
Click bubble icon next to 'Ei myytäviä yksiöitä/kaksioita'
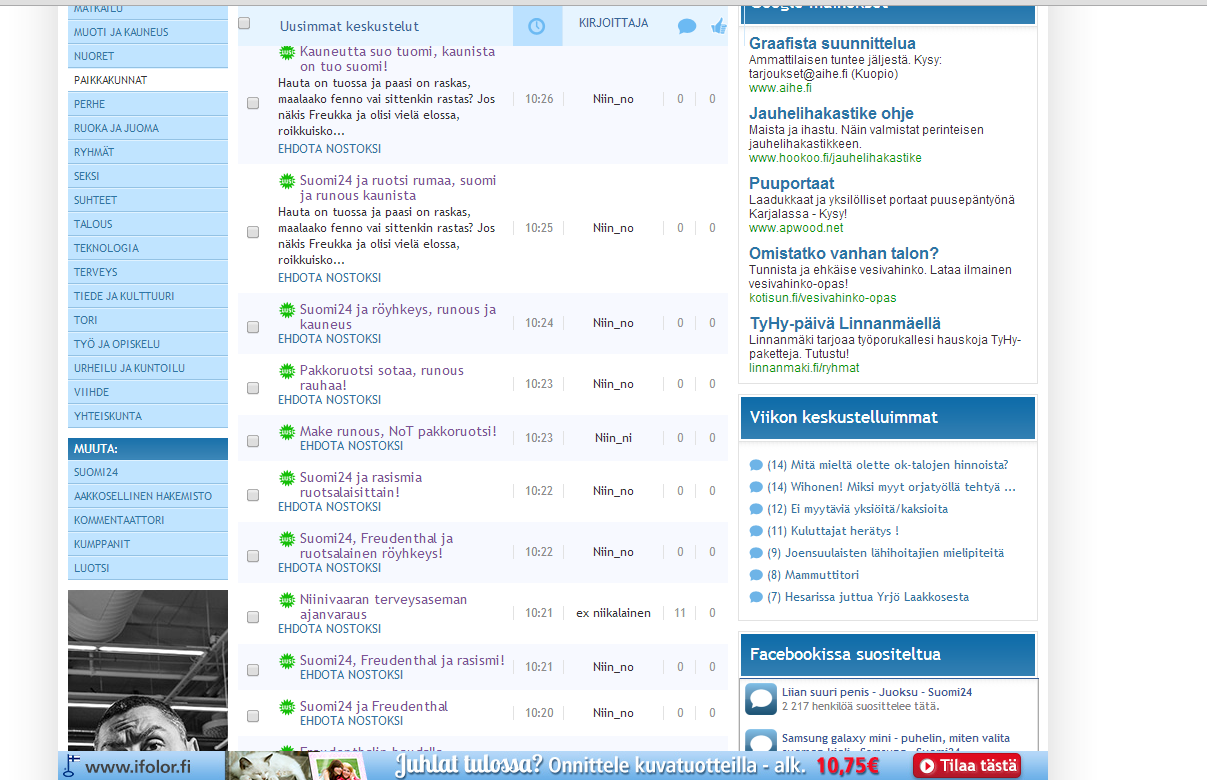point(756,509)
